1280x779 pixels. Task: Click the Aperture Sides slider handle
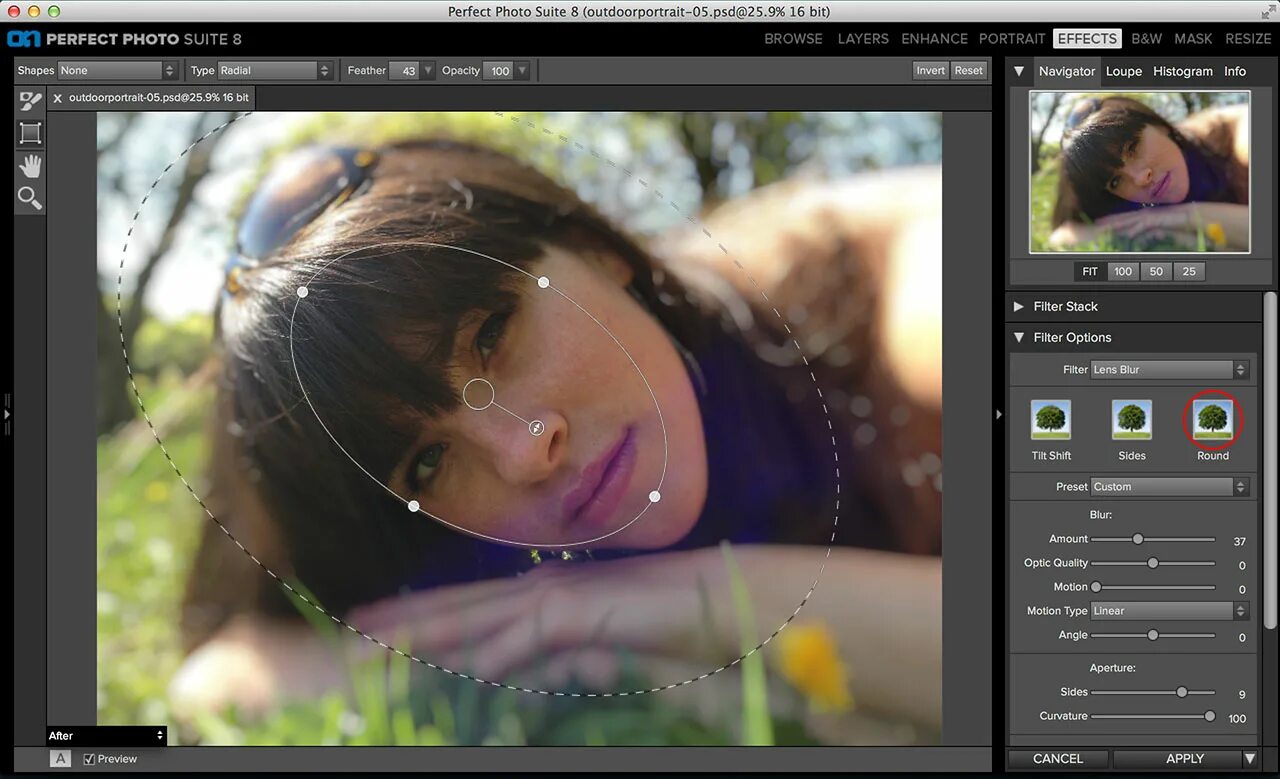(1182, 692)
